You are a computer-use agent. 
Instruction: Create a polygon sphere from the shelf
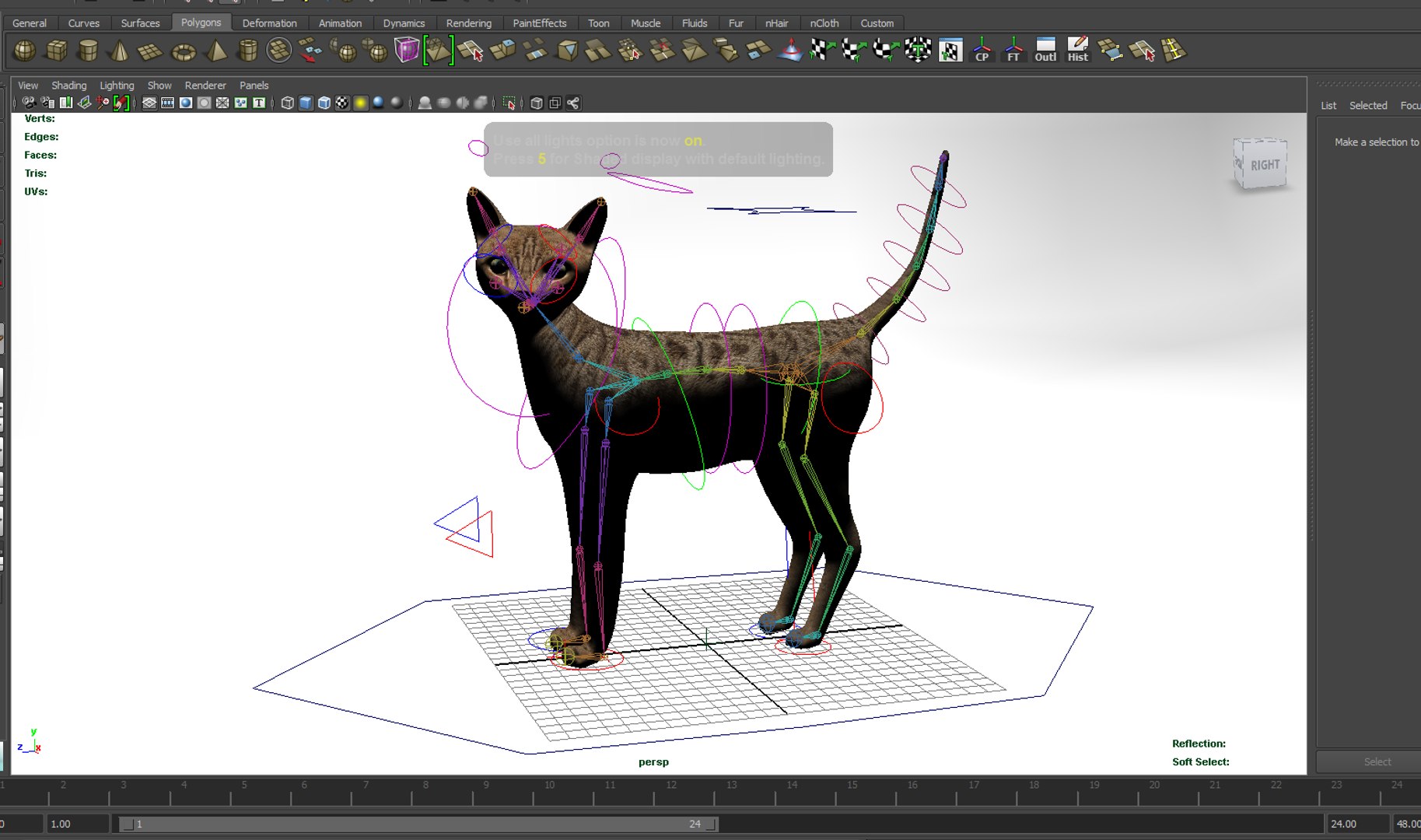click(x=25, y=51)
